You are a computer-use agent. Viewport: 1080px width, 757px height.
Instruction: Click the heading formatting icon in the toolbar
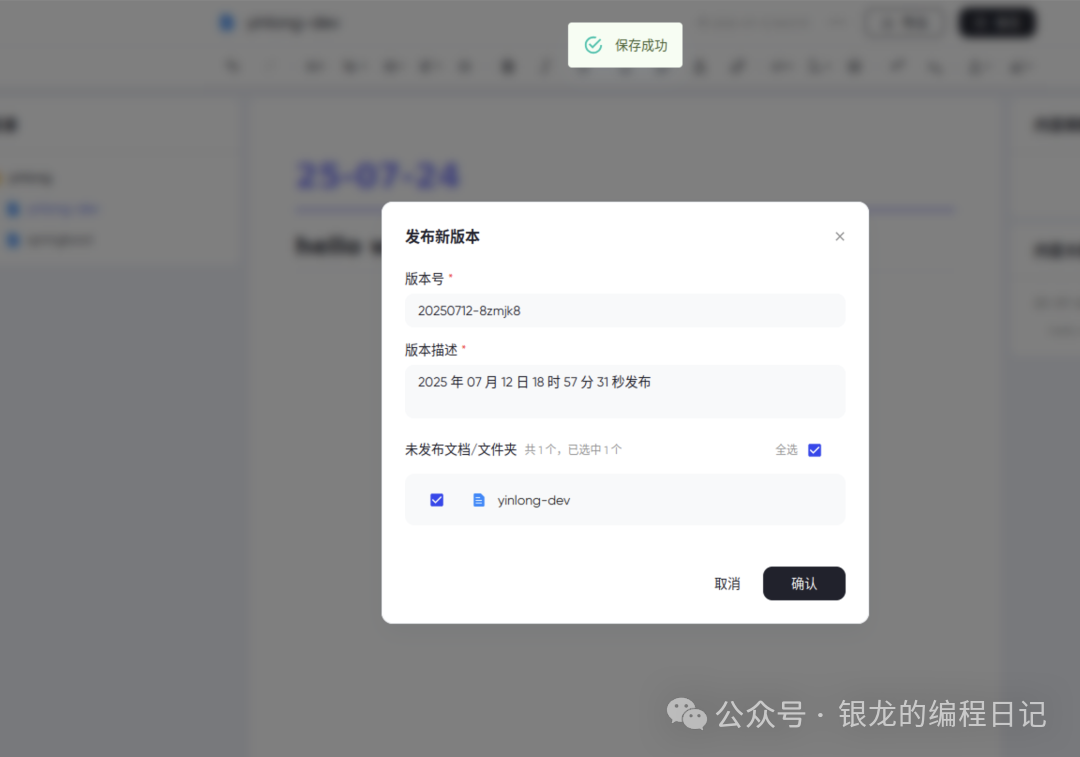(x=313, y=66)
